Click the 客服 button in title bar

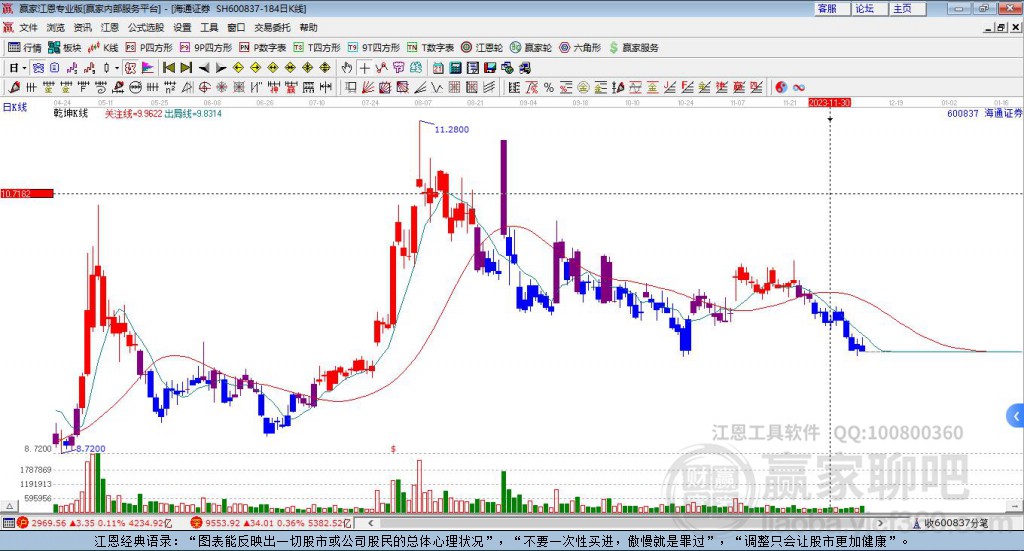(x=832, y=8)
